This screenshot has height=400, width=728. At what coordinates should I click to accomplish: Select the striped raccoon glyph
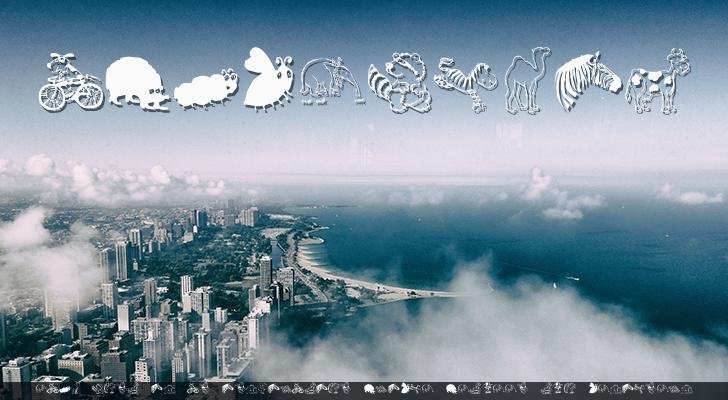(x=400, y=82)
